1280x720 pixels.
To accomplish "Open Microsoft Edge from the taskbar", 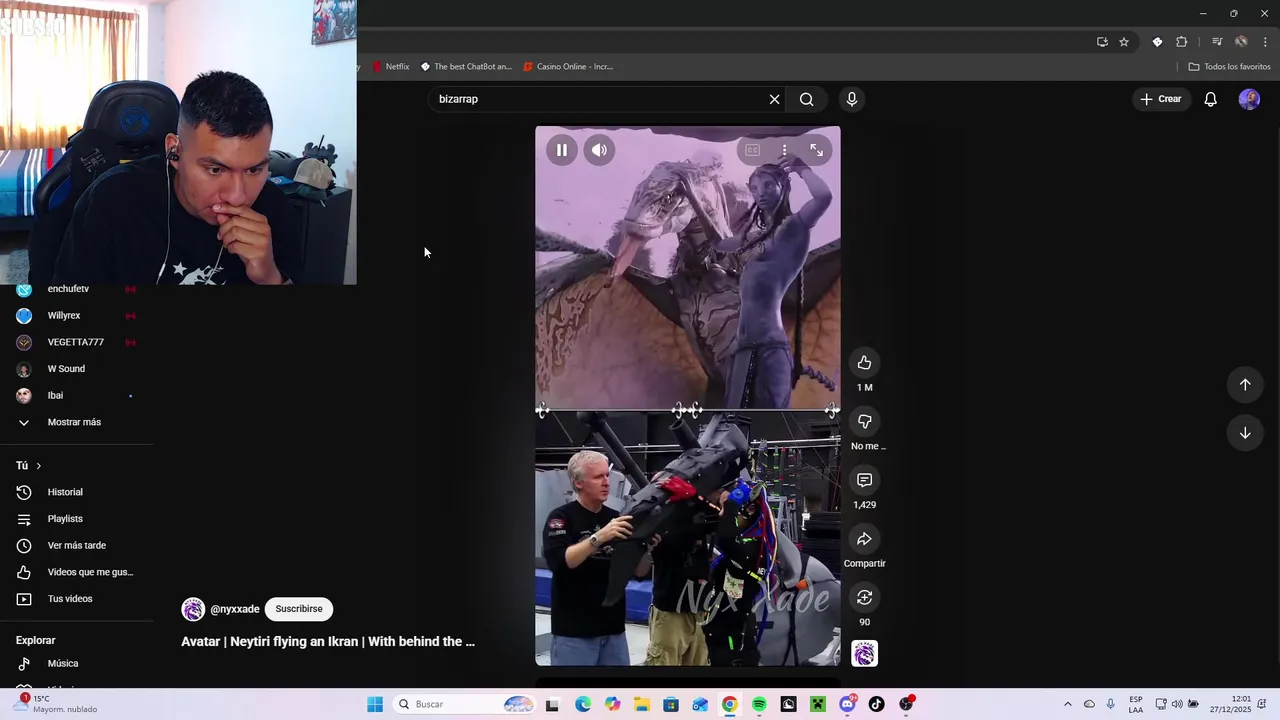I will click(583, 704).
